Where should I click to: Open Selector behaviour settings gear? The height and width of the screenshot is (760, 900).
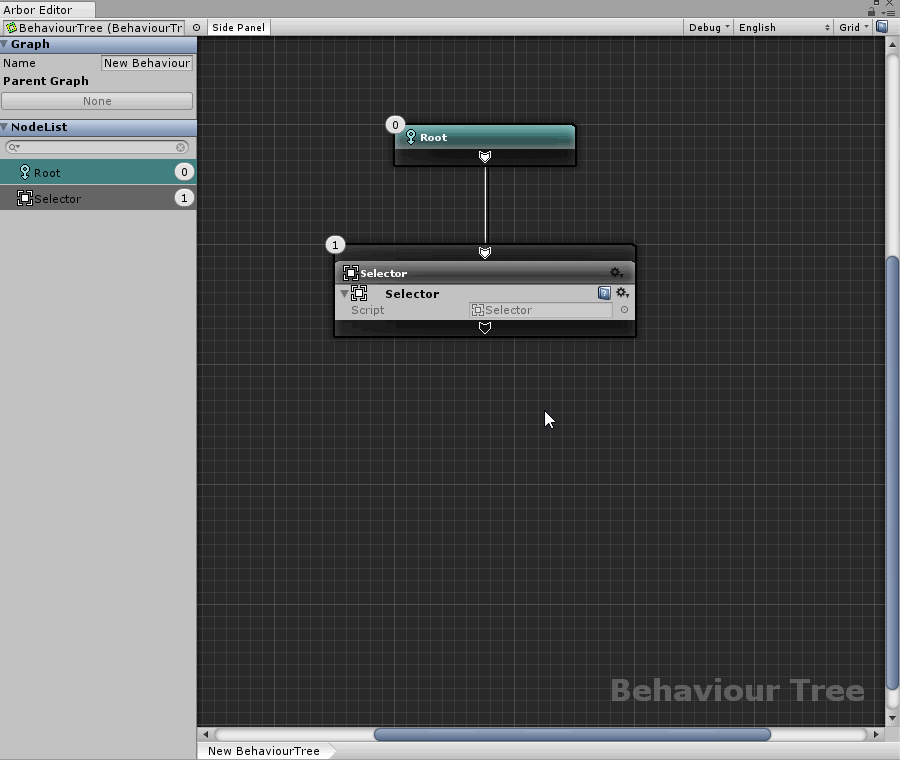pos(622,293)
